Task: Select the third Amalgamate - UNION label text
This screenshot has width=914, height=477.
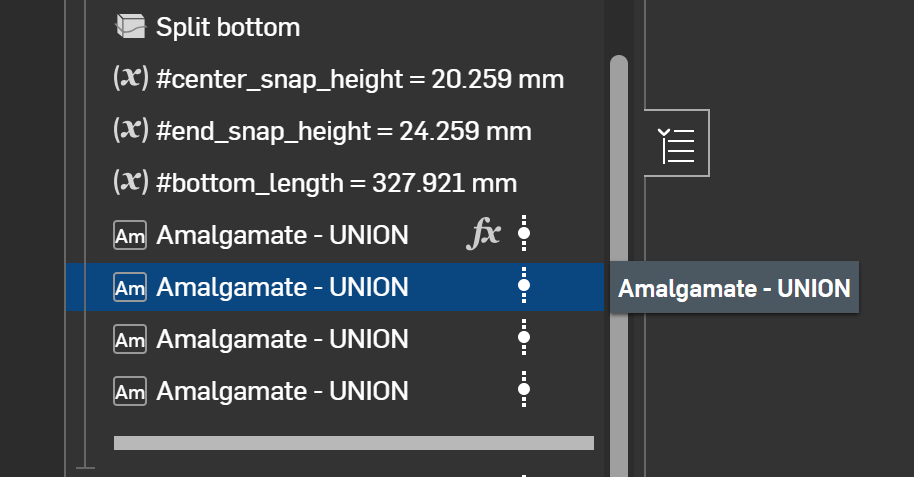Action: pos(283,340)
